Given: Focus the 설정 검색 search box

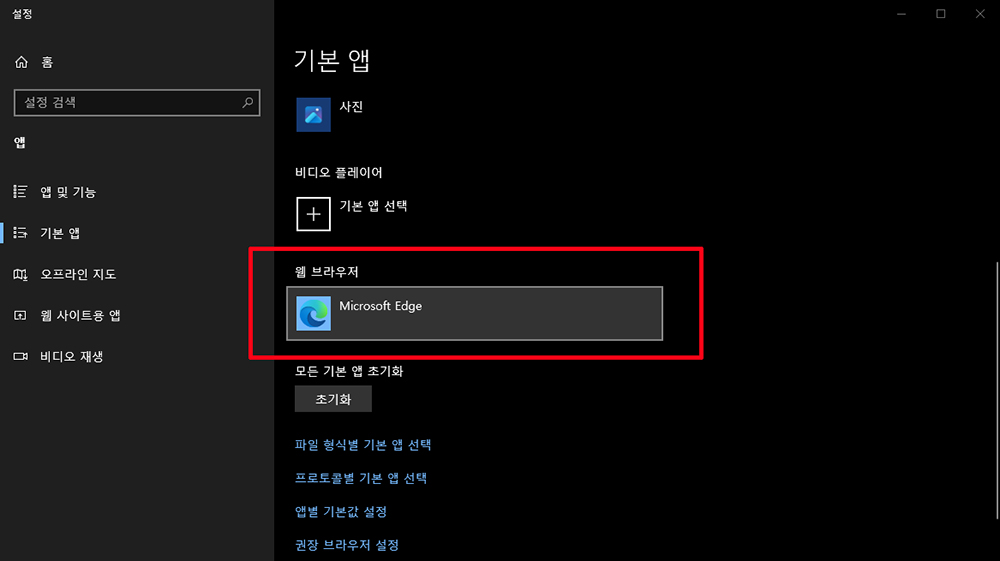Looking at the screenshot, I should pos(137,103).
